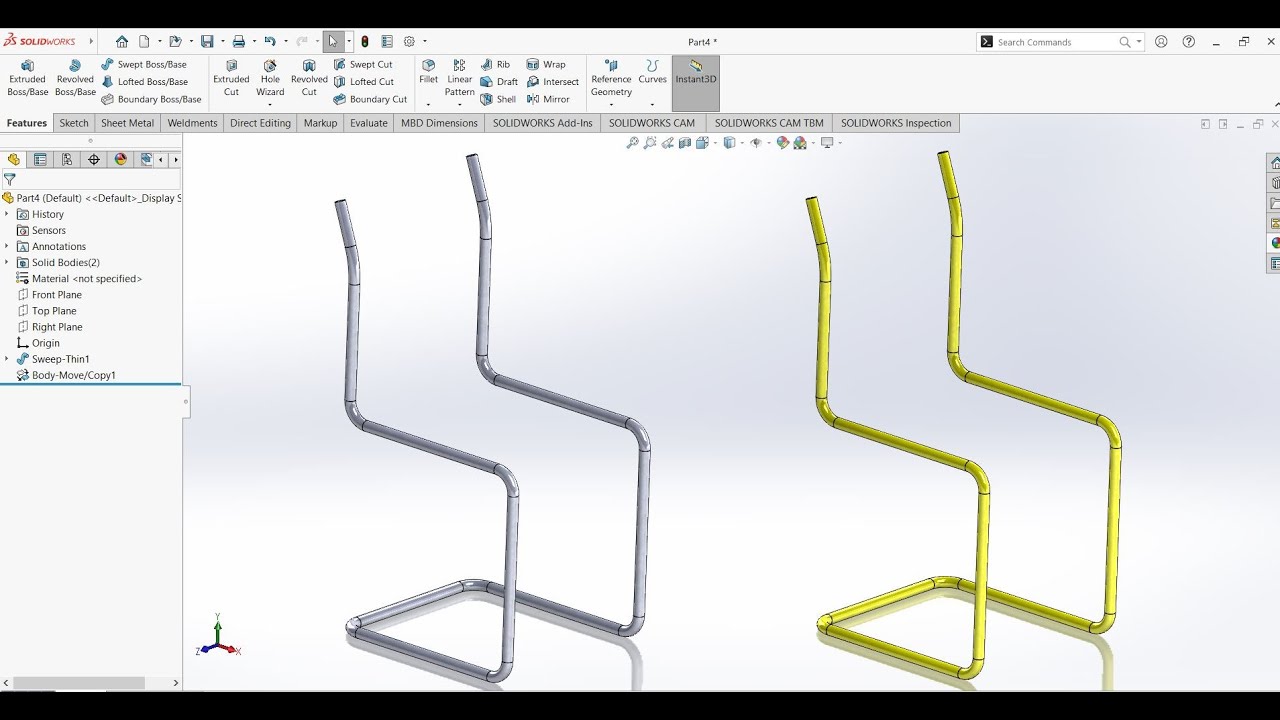1280x720 pixels.
Task: Select the Lofted Cut command
Action: tap(364, 82)
